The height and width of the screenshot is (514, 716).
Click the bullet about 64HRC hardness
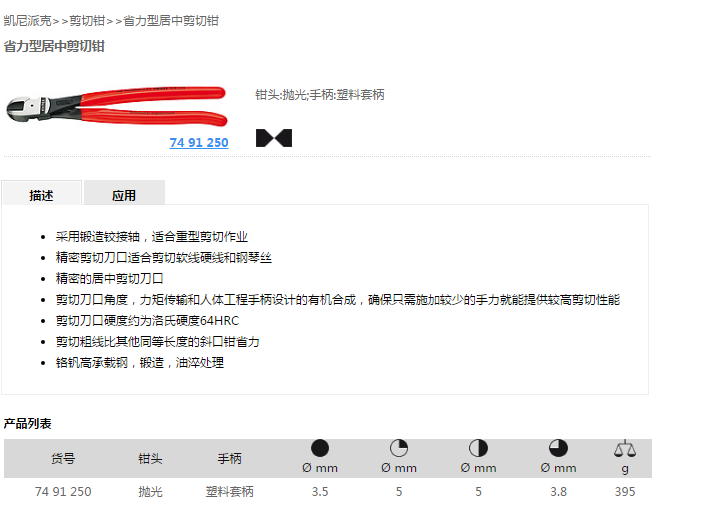(147, 320)
